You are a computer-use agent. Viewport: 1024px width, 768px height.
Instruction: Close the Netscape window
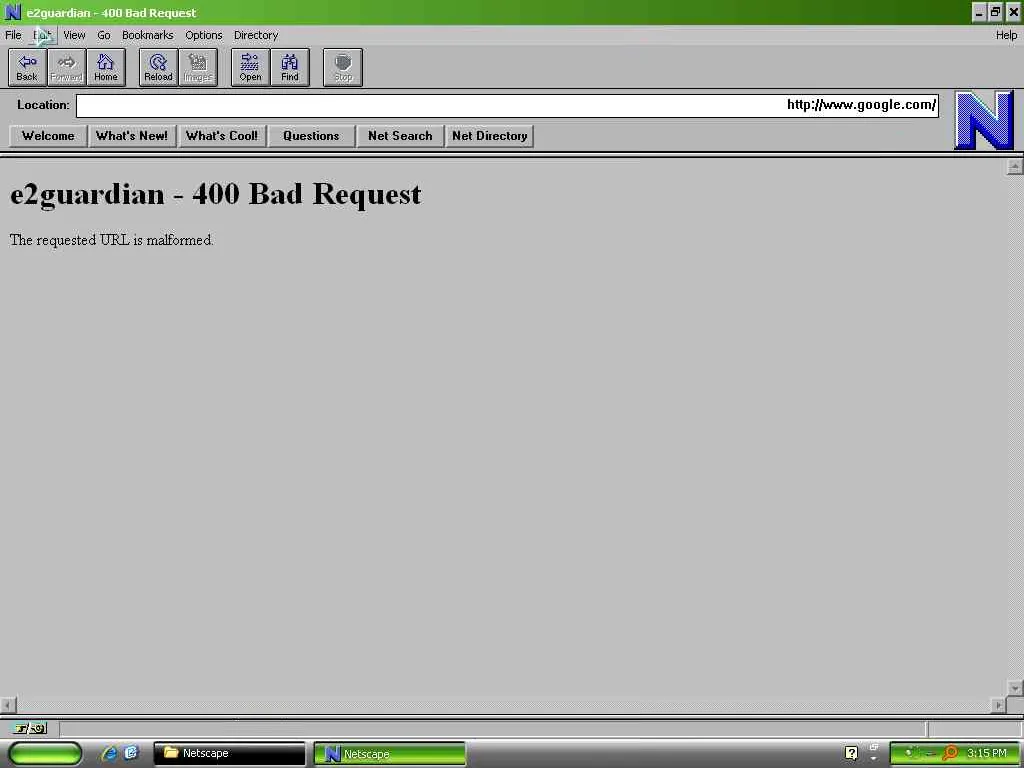click(x=1013, y=12)
